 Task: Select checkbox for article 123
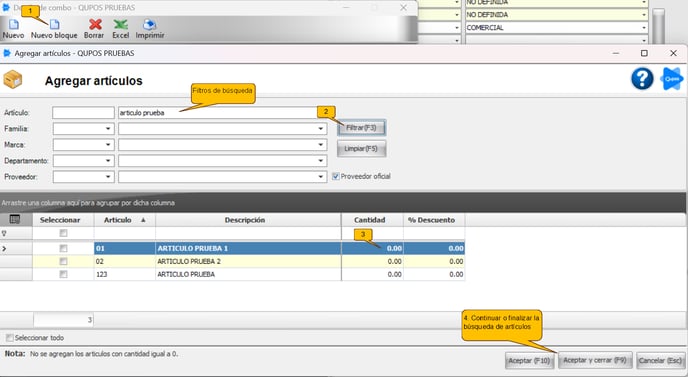(64, 274)
